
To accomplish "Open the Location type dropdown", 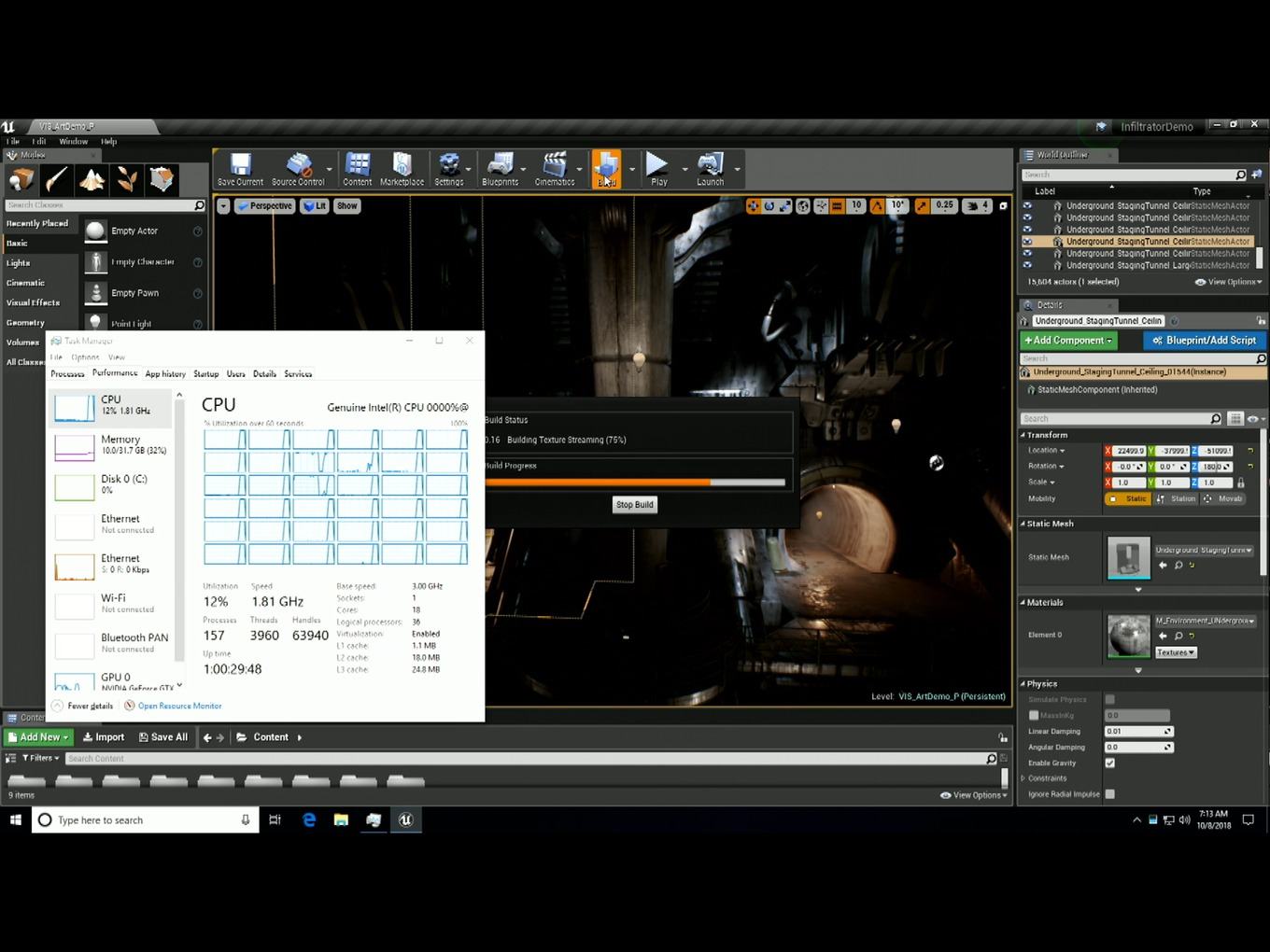I will point(1046,451).
